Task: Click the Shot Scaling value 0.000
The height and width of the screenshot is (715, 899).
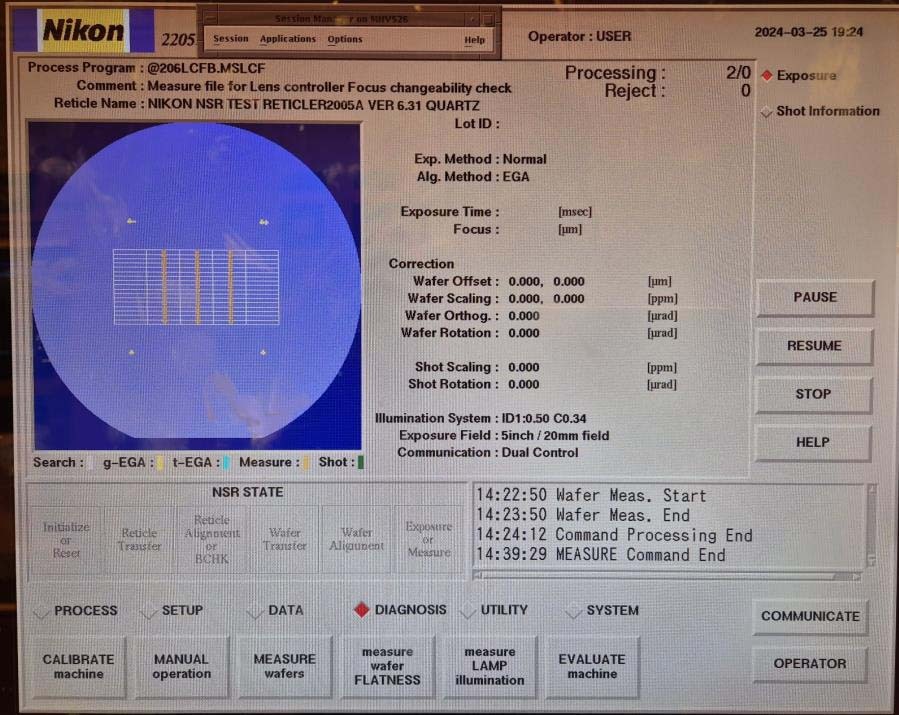Action: pyautogui.click(x=523, y=368)
